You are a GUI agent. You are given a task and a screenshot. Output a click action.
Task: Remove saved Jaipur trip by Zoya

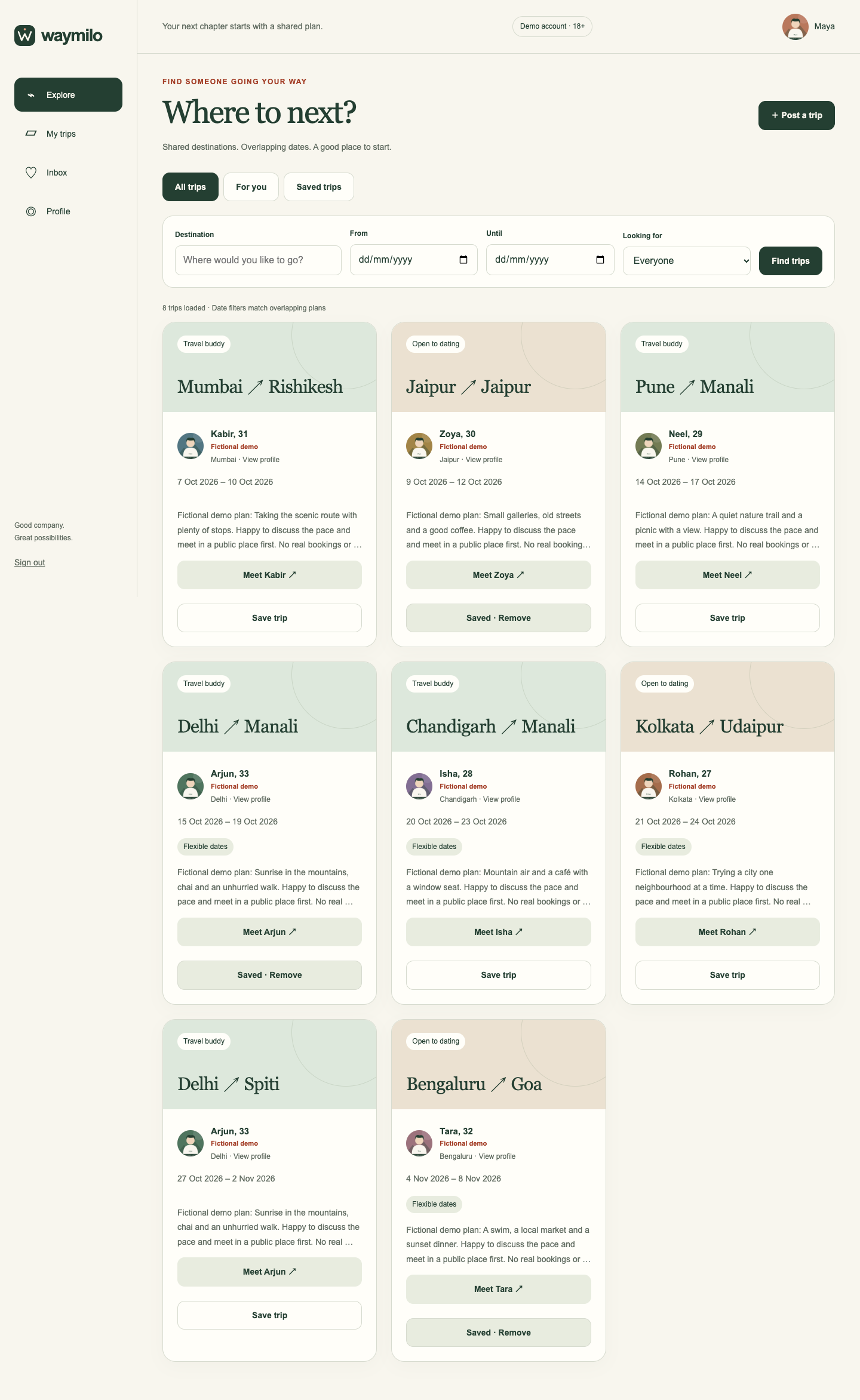pos(498,618)
